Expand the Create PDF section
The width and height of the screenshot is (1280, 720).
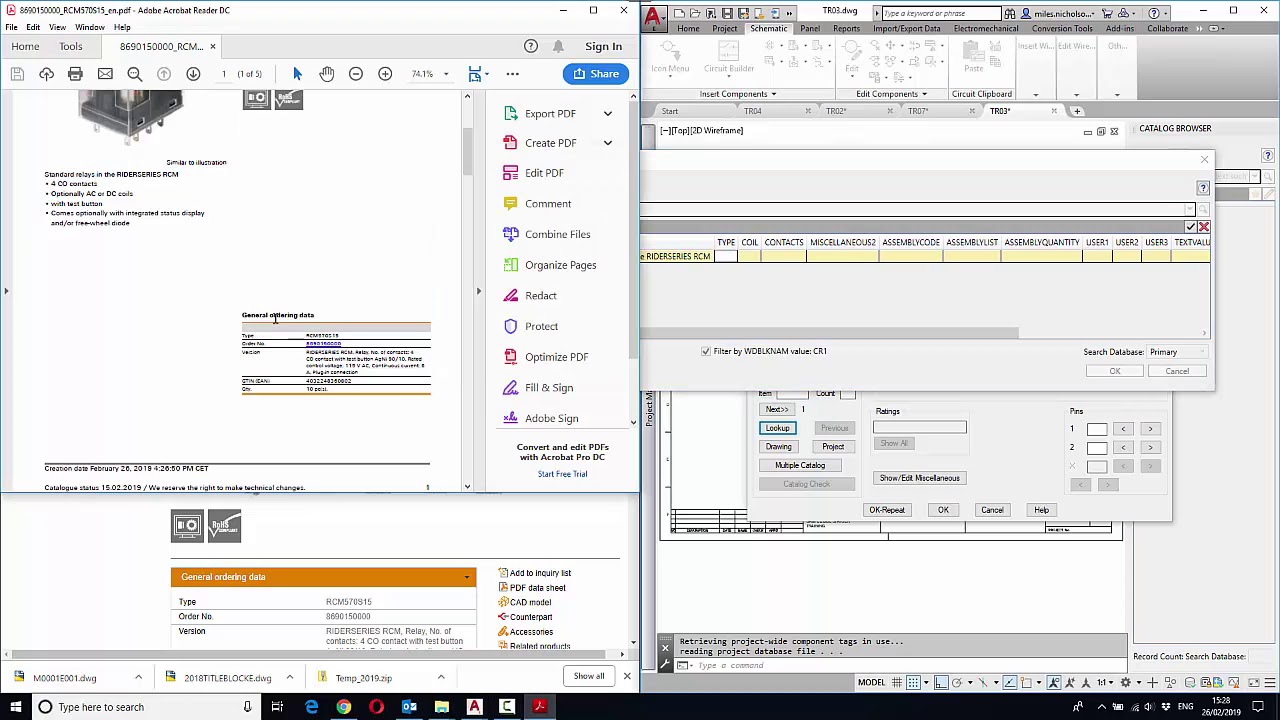(607, 143)
